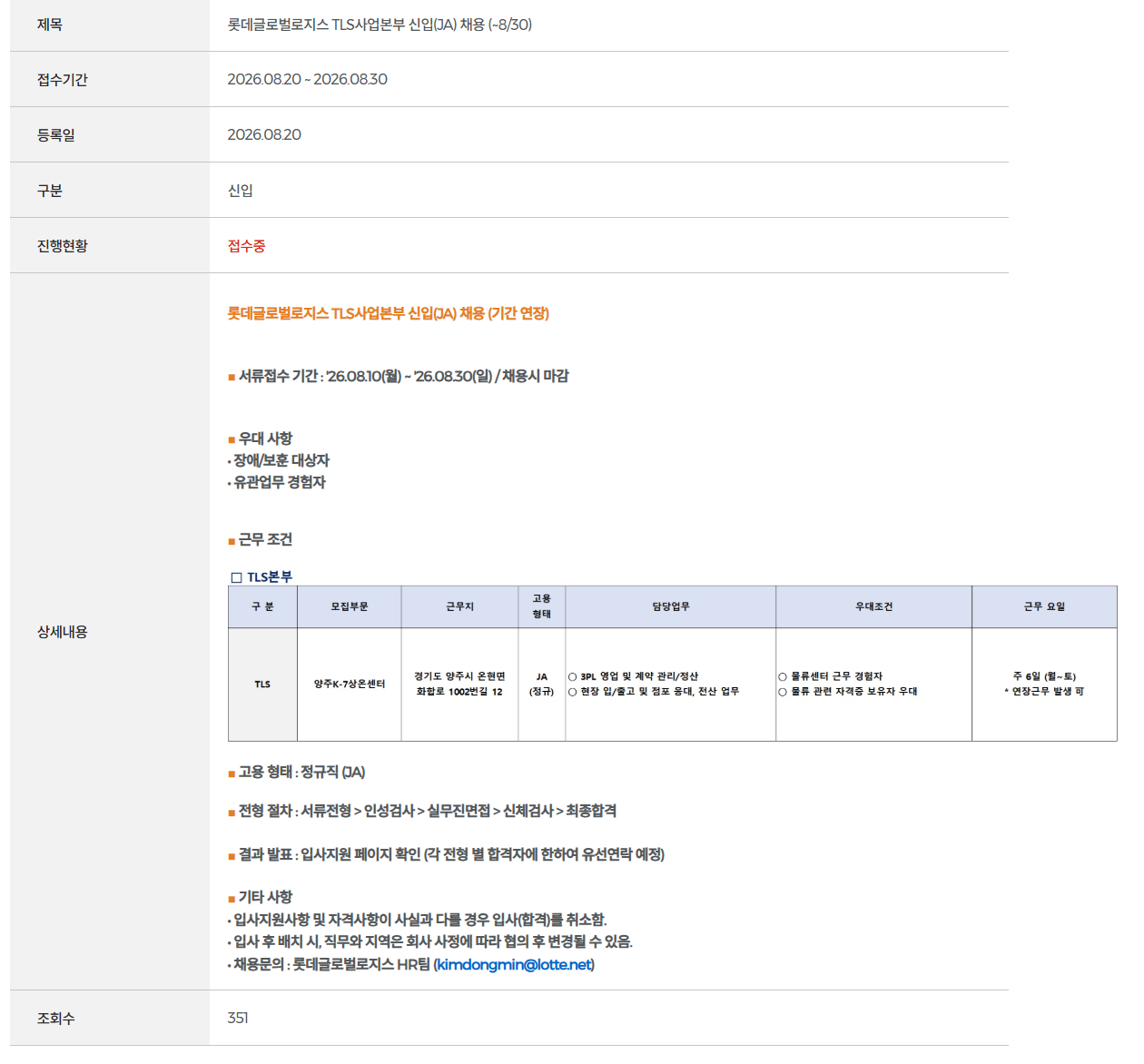Viewport: 1144px width, 1064px height.
Task: Select the '상세내용' row label
Action: coord(63,632)
